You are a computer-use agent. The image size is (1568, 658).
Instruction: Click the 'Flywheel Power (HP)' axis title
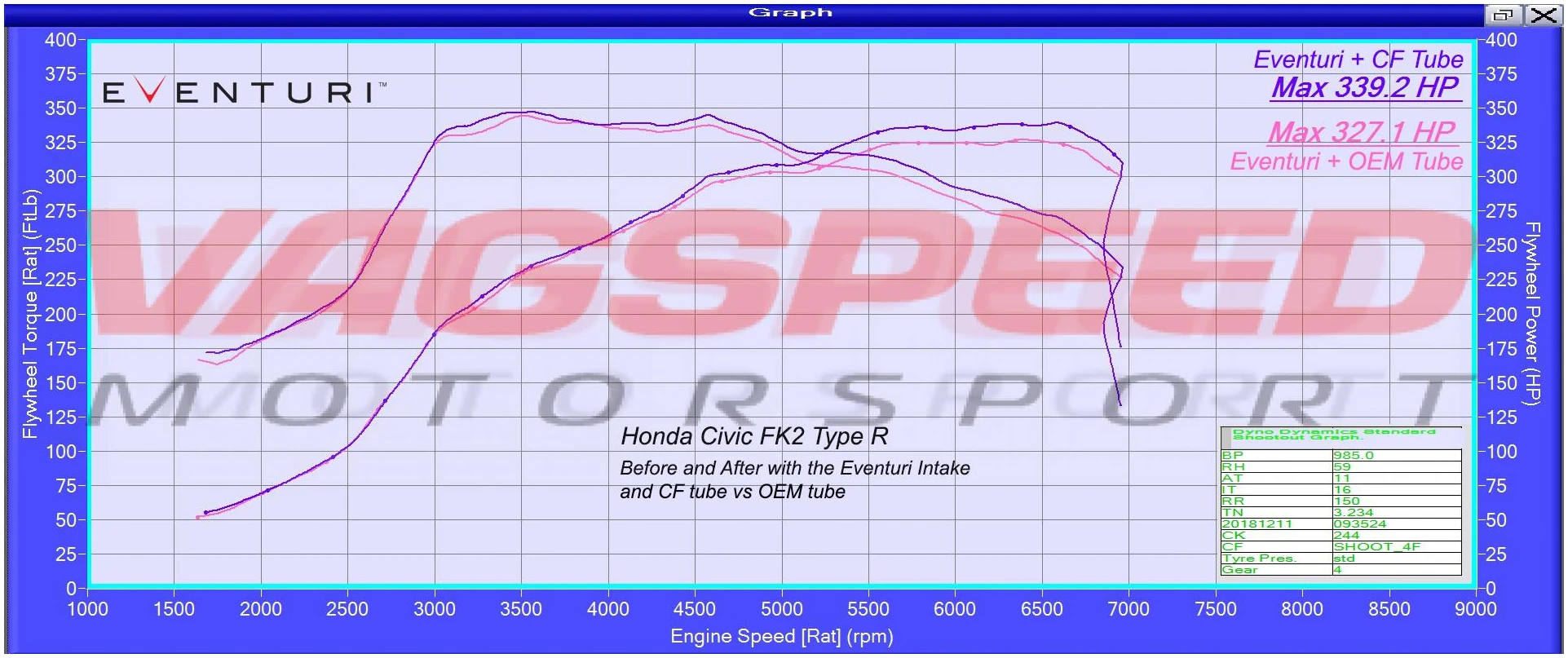[x=1533, y=313]
